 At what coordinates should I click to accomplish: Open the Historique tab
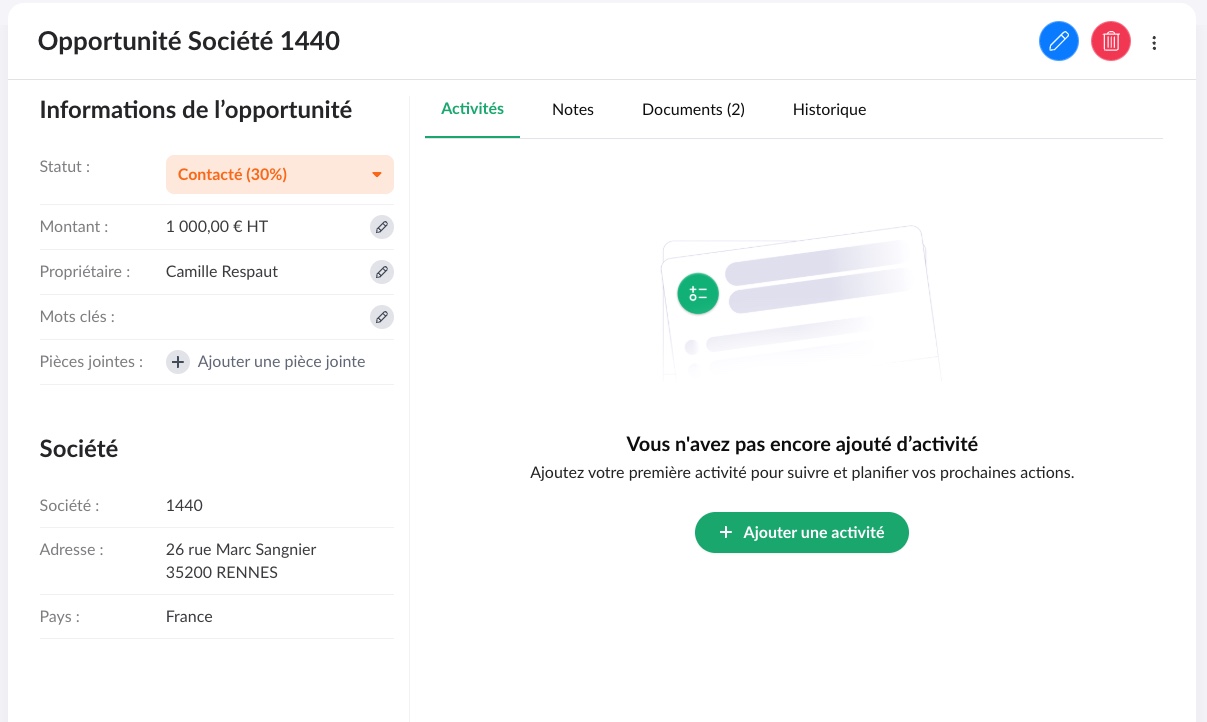829,110
